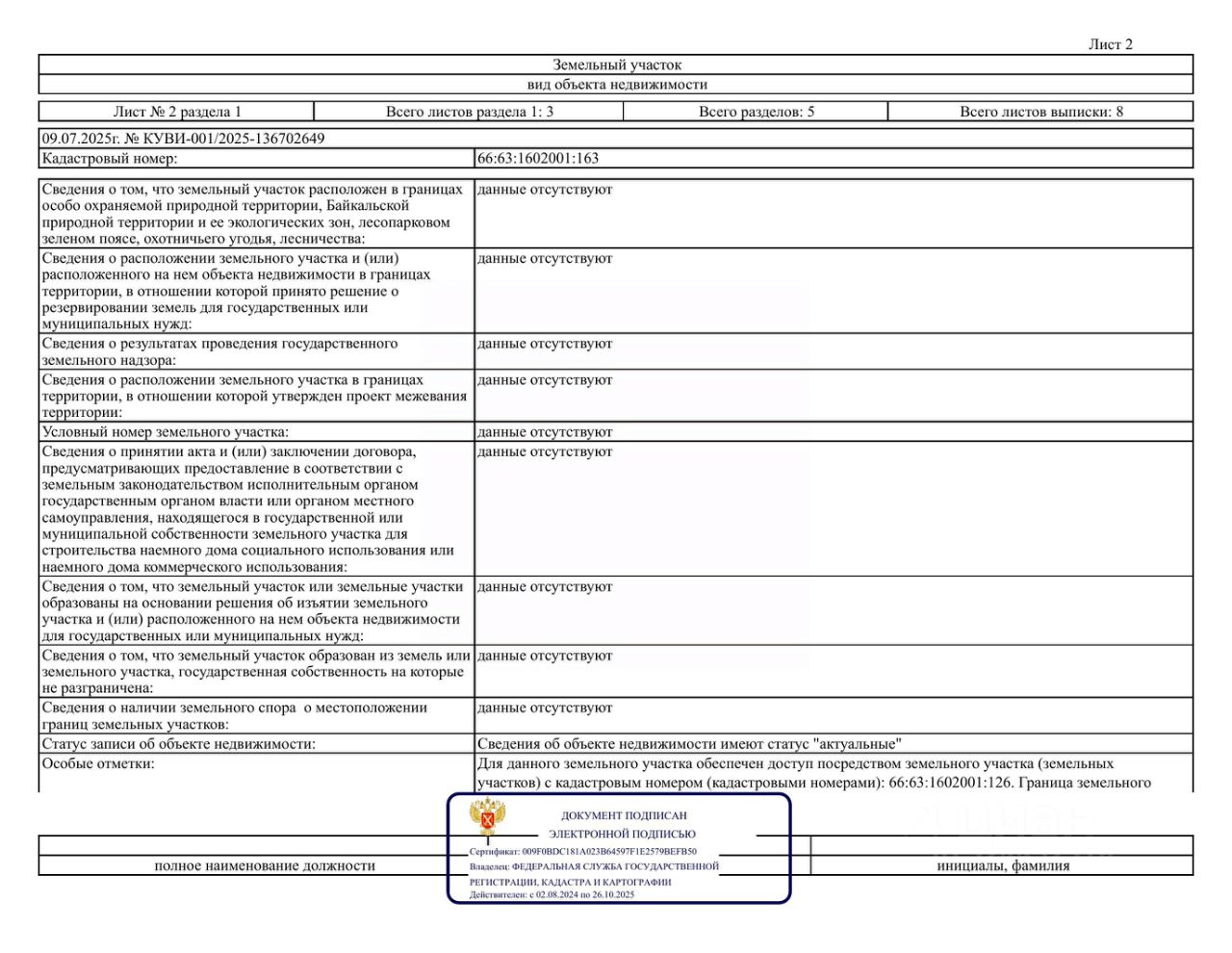Click the 'вид объекта недвижимости' caption
The image size is (1232, 953).
click(616, 85)
